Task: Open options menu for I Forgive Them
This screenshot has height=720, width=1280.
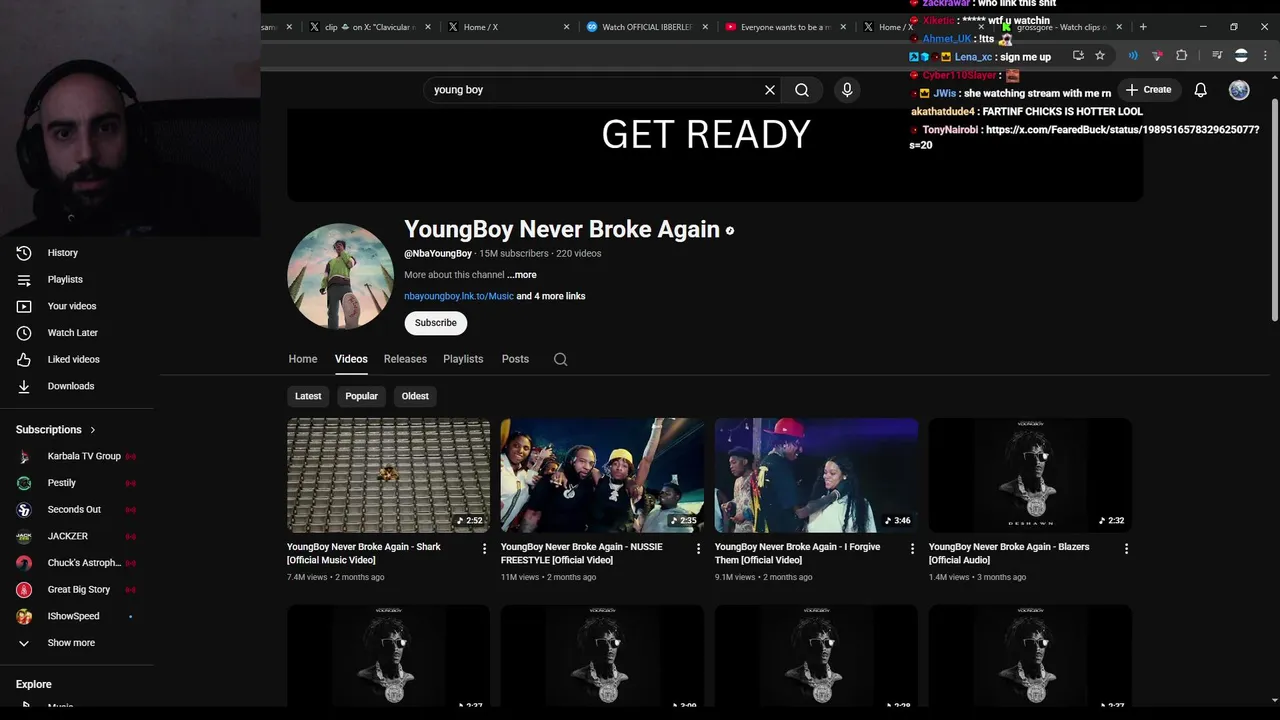Action: tap(912, 549)
